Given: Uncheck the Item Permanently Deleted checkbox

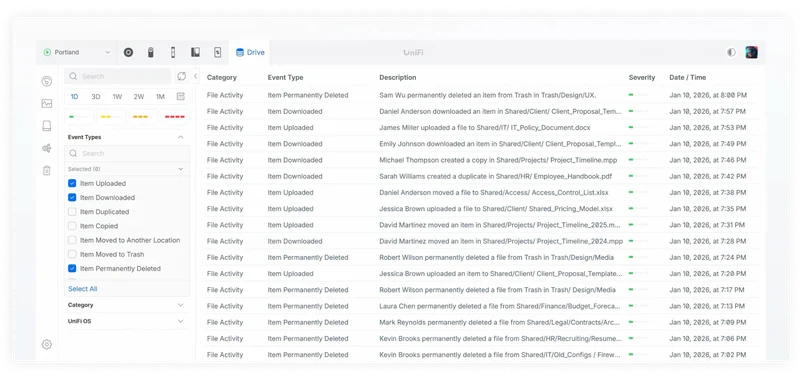Looking at the screenshot, I should pyautogui.click(x=72, y=268).
